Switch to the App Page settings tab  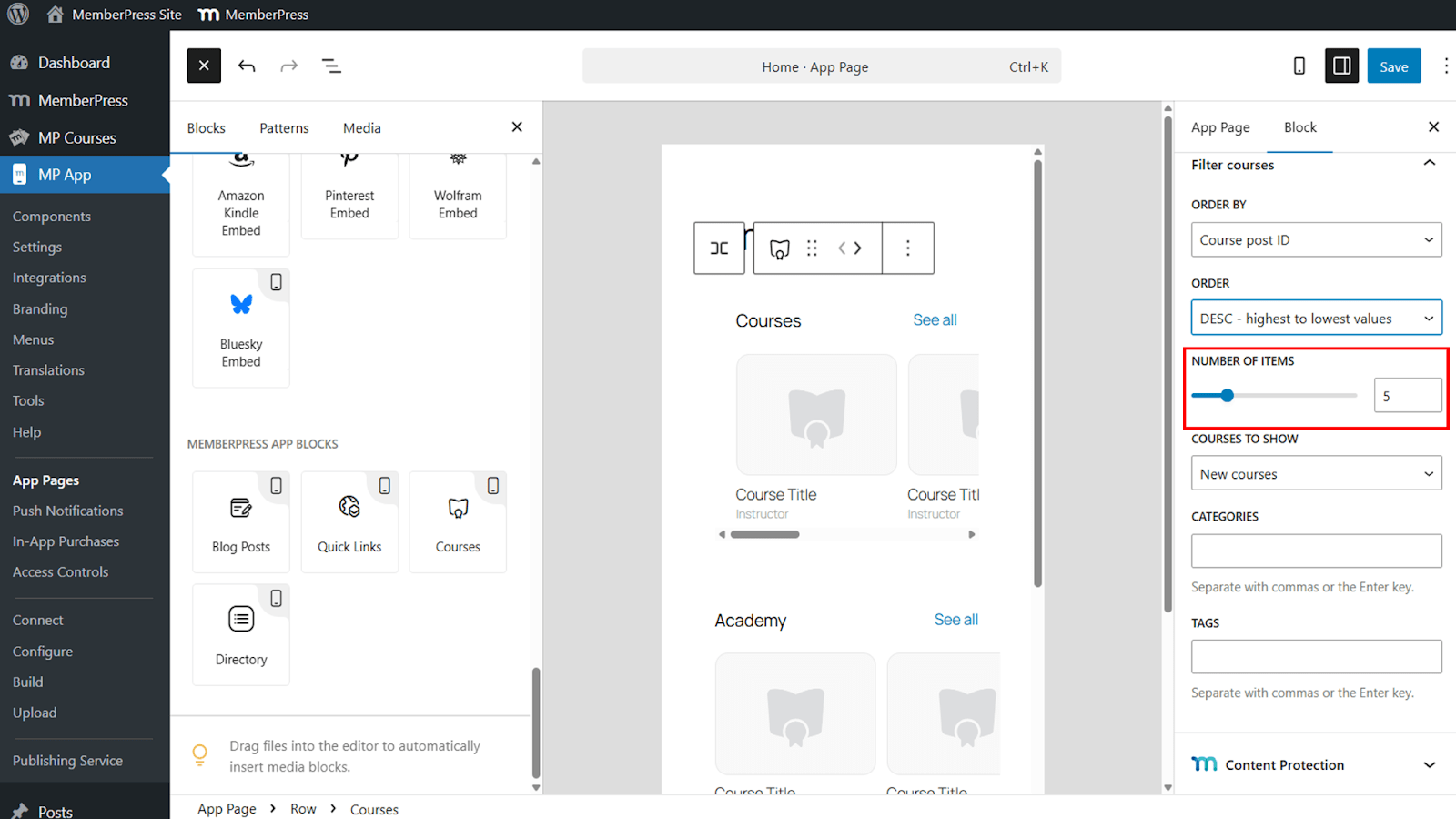coord(1220,127)
